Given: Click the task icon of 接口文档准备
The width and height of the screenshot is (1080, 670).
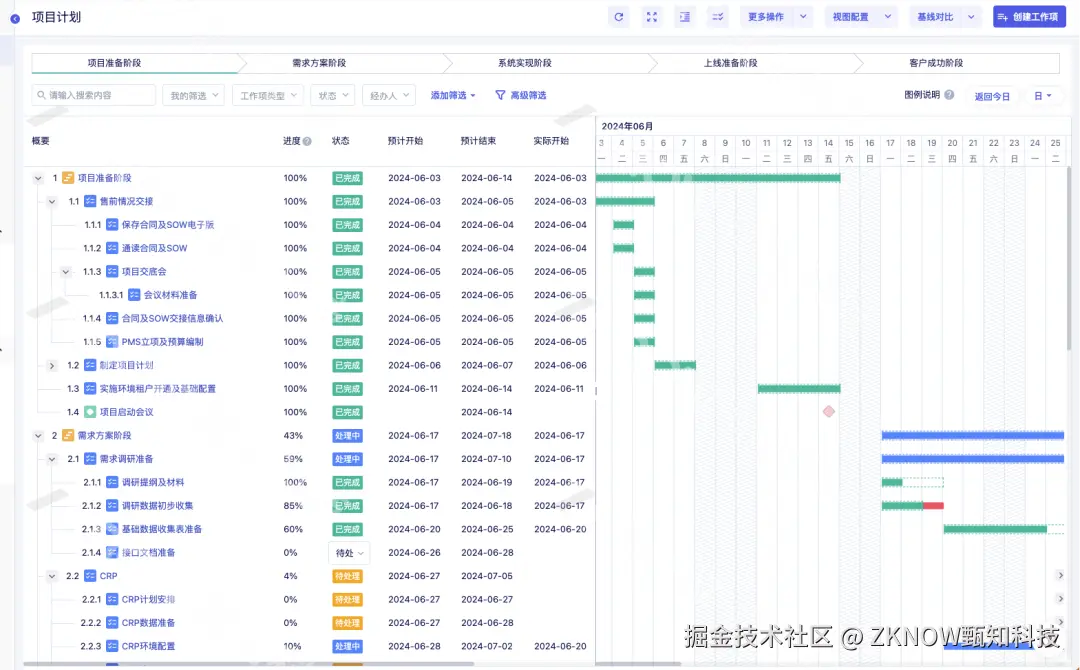Looking at the screenshot, I should pos(112,553).
